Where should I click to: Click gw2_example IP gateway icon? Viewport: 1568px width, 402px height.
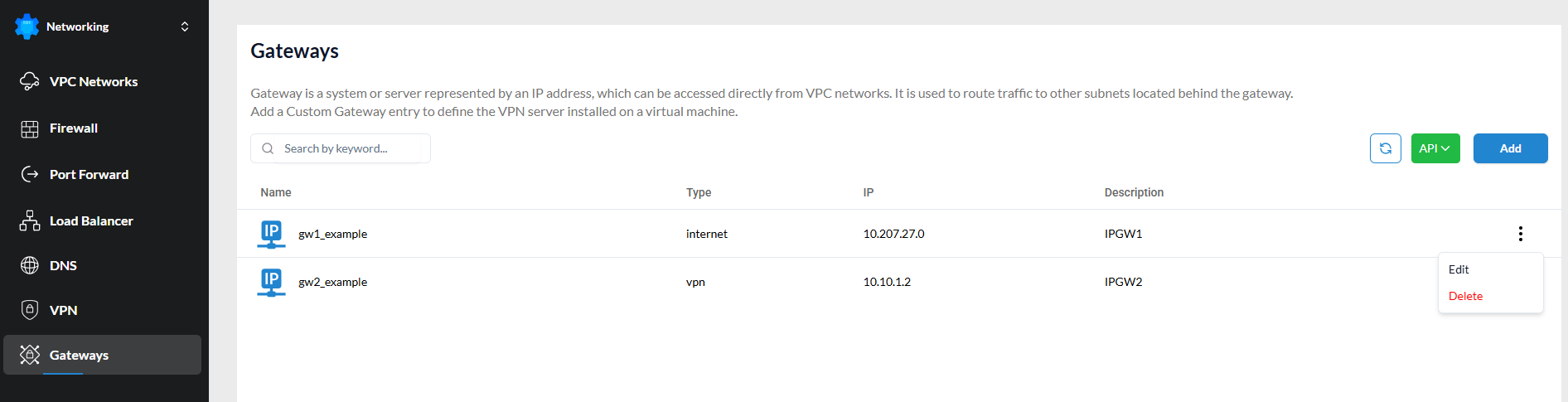[271, 282]
